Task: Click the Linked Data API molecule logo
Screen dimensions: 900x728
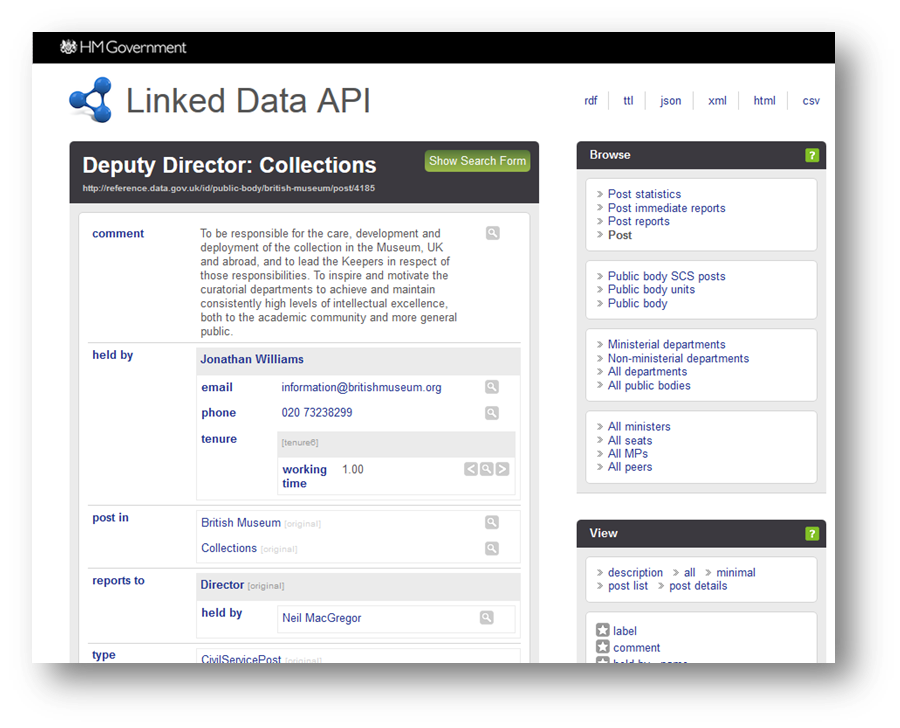Action: point(90,100)
